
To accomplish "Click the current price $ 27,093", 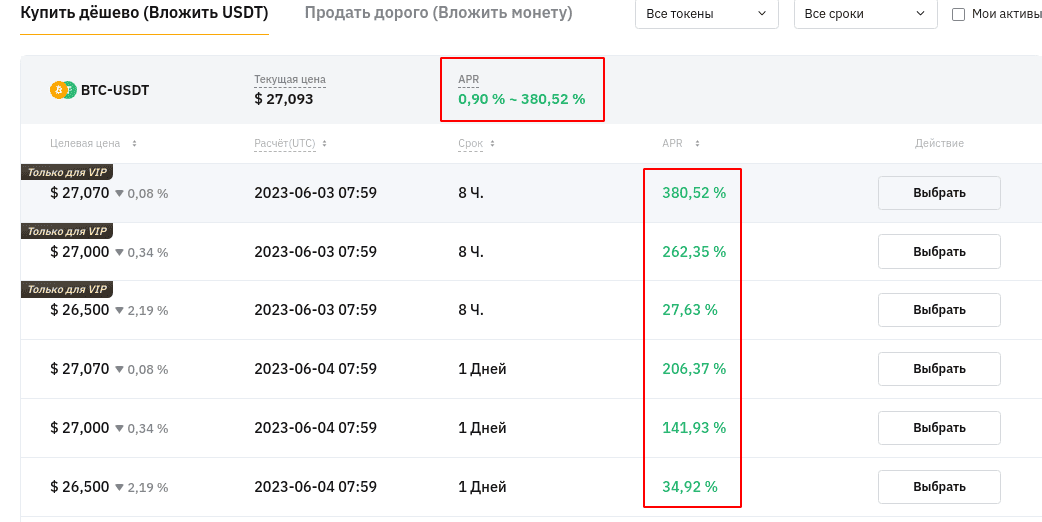I will [x=284, y=100].
